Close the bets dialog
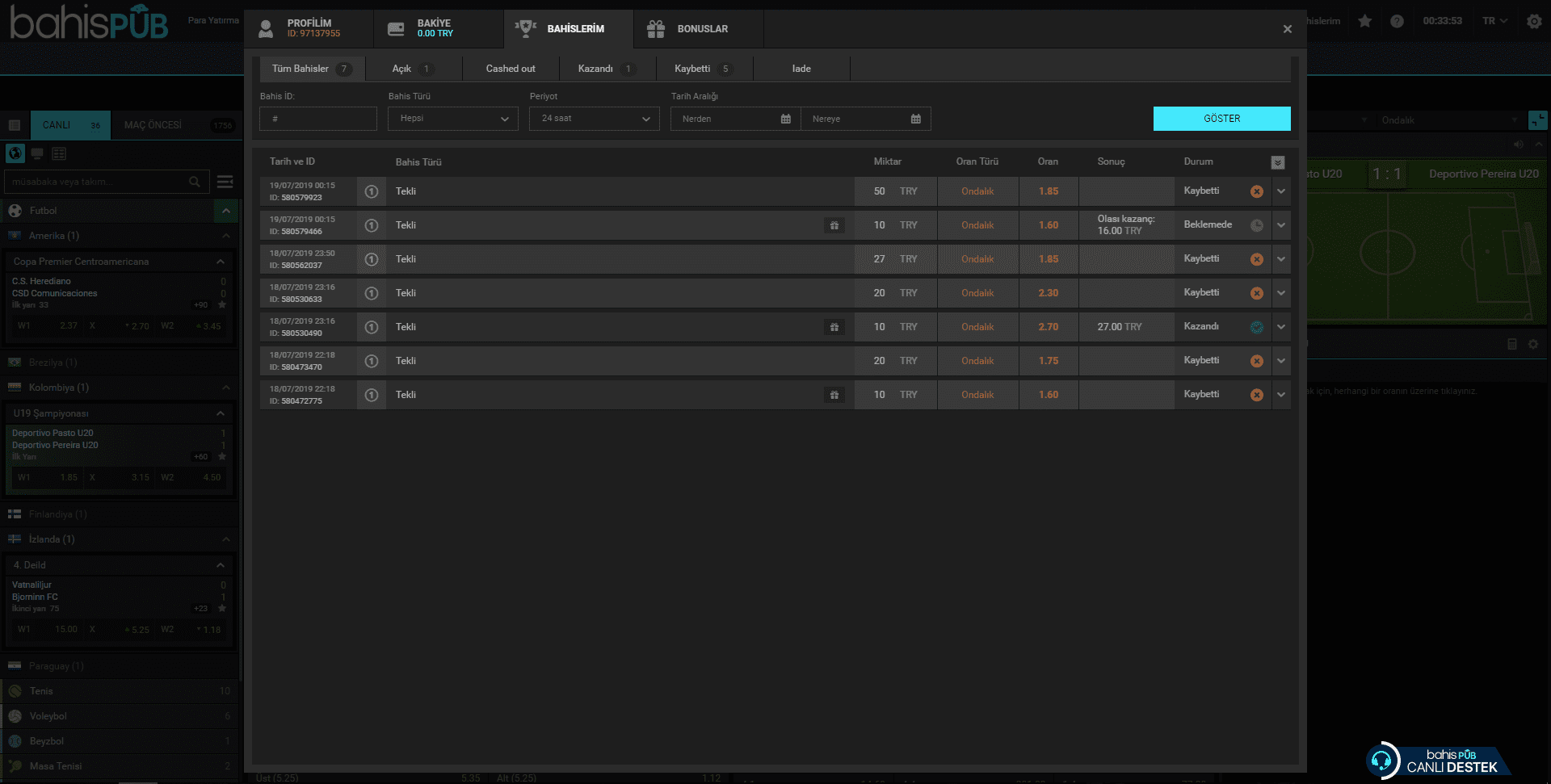 [x=1288, y=29]
